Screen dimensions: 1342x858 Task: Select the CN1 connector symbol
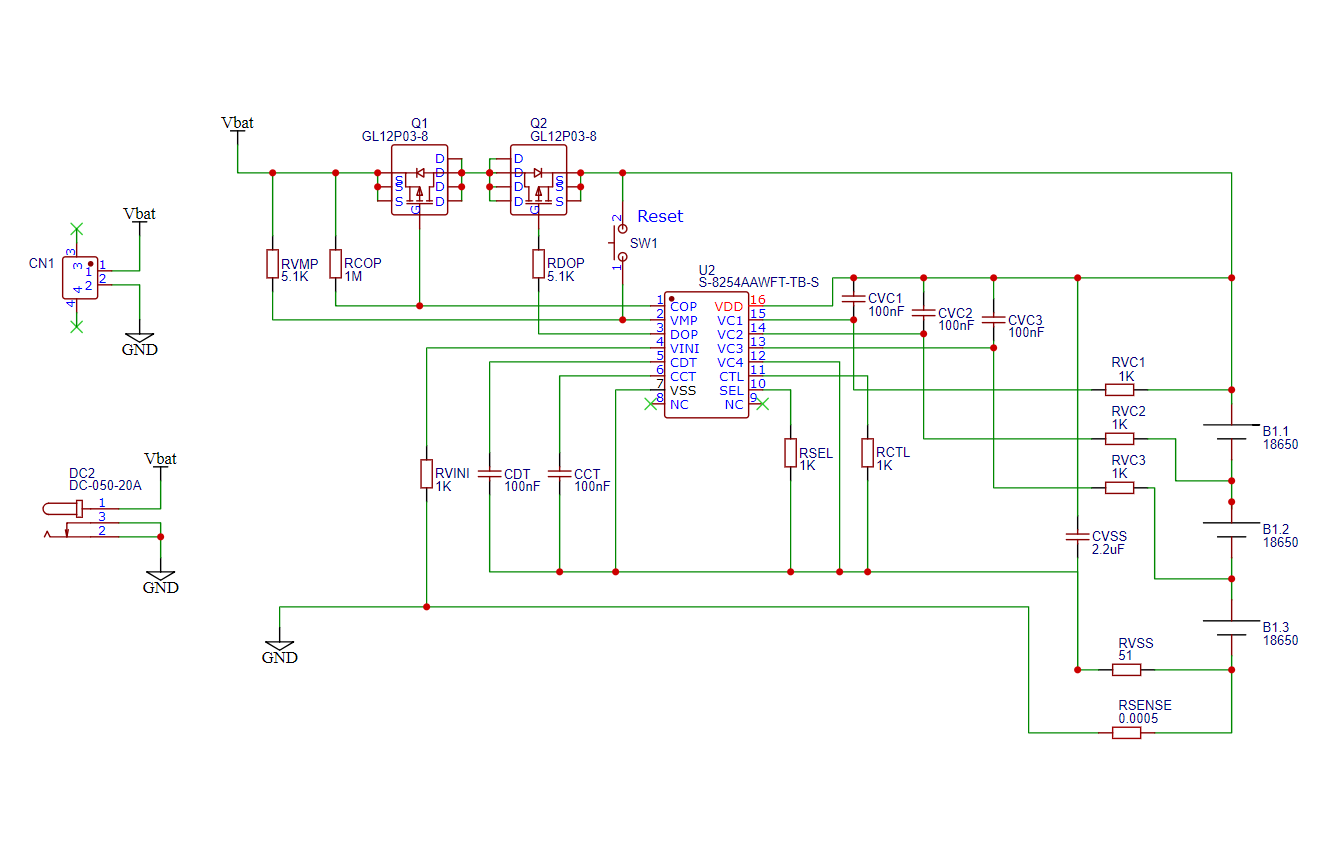tap(80, 278)
